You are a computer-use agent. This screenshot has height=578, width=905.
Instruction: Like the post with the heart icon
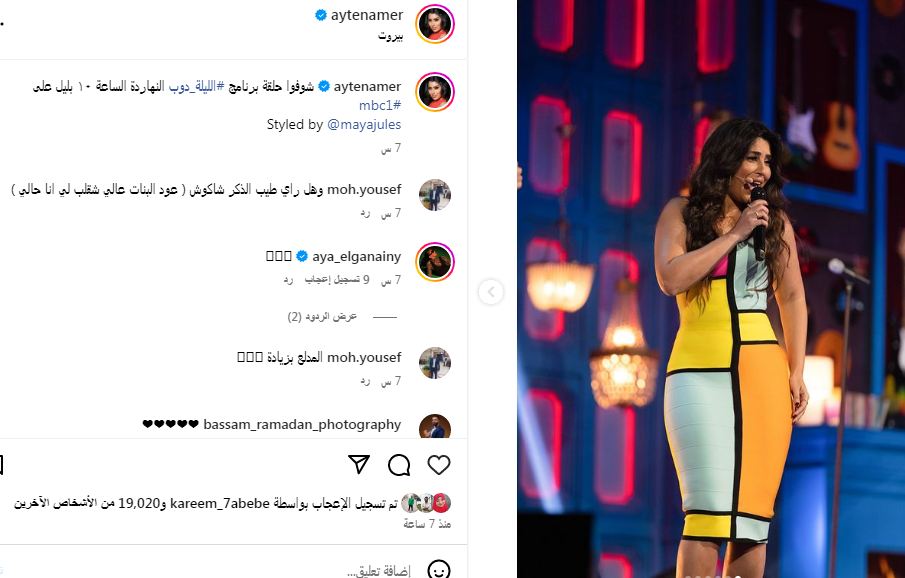[x=439, y=465]
